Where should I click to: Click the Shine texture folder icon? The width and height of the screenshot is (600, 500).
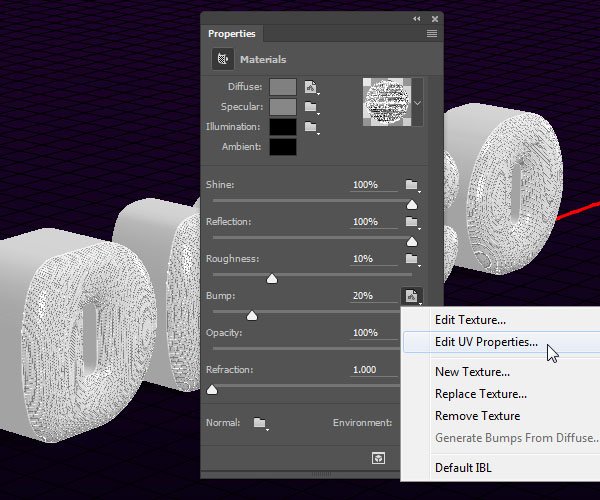tap(412, 185)
